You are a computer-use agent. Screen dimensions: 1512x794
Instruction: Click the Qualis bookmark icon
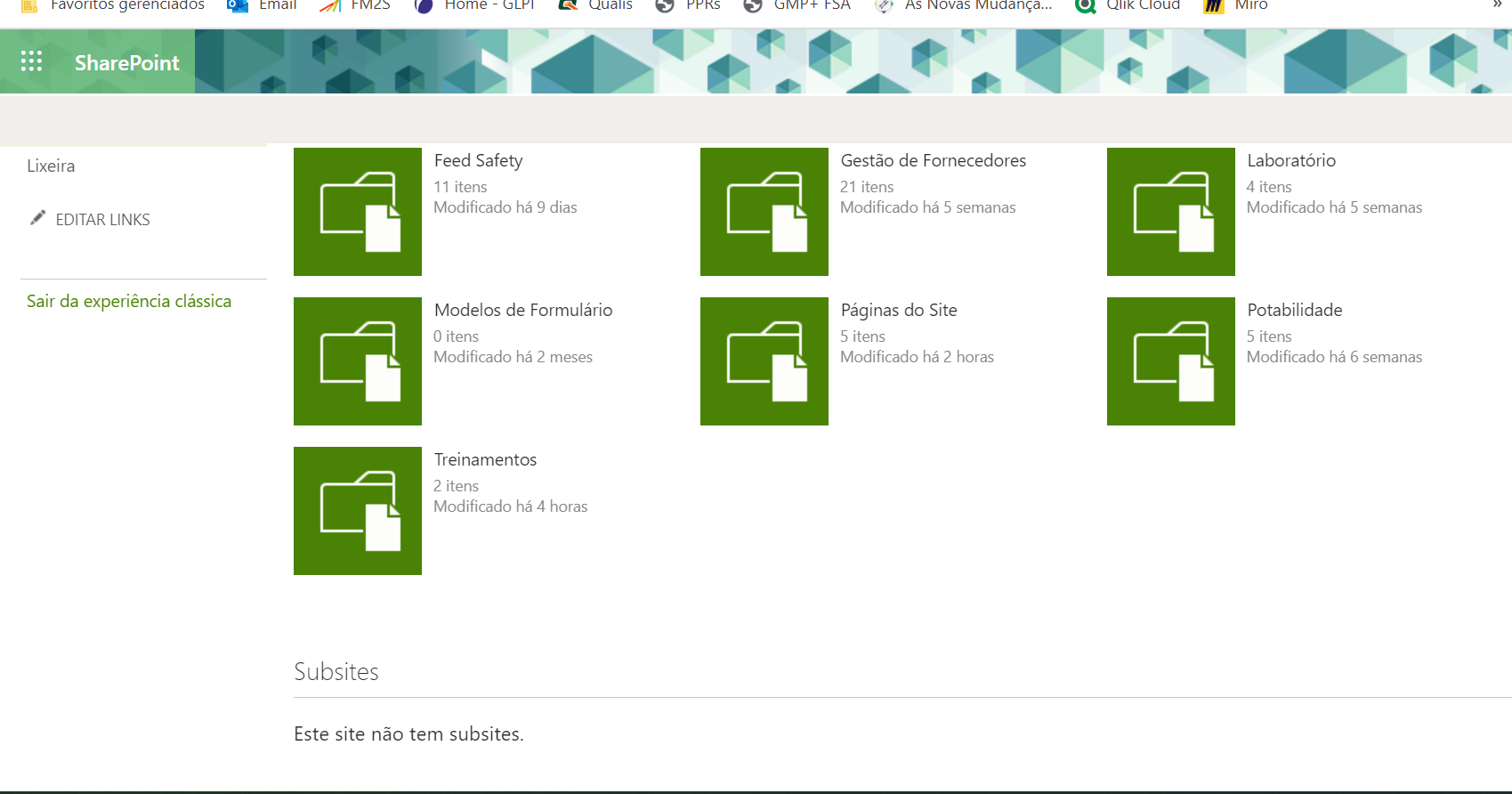(568, 5)
